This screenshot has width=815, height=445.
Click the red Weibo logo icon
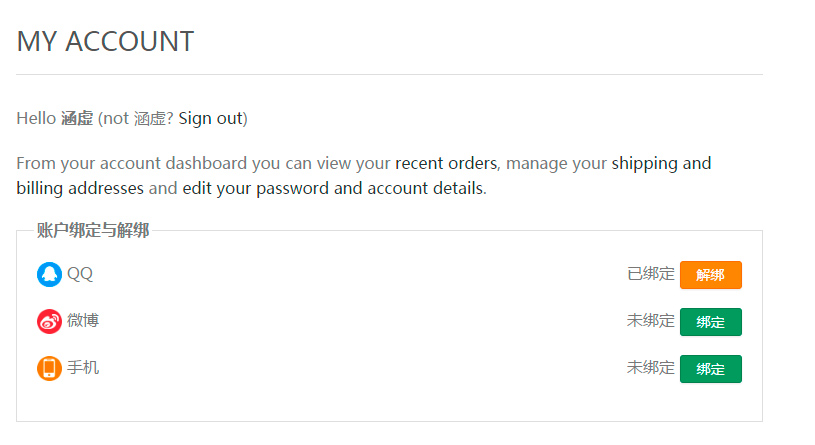[49, 321]
